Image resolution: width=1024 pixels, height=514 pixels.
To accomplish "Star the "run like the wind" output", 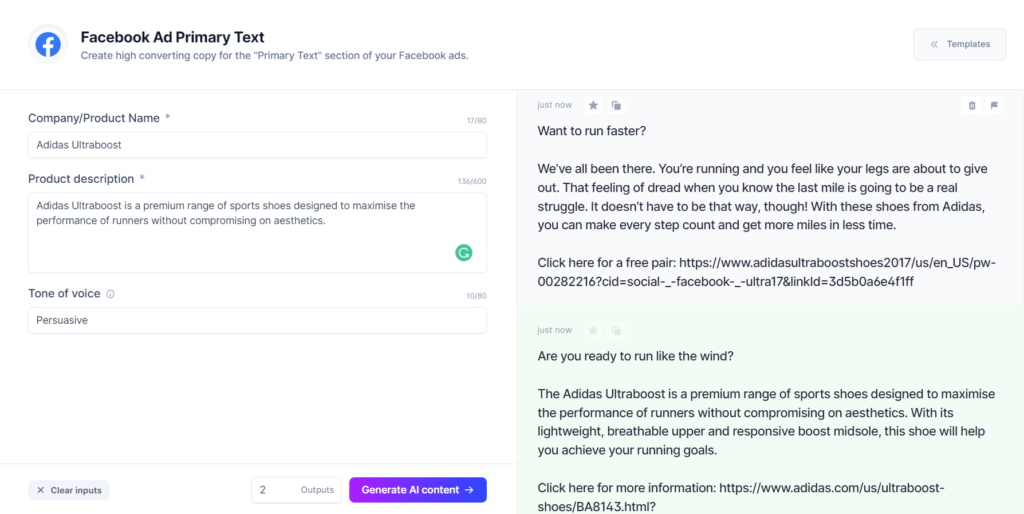I will [593, 330].
